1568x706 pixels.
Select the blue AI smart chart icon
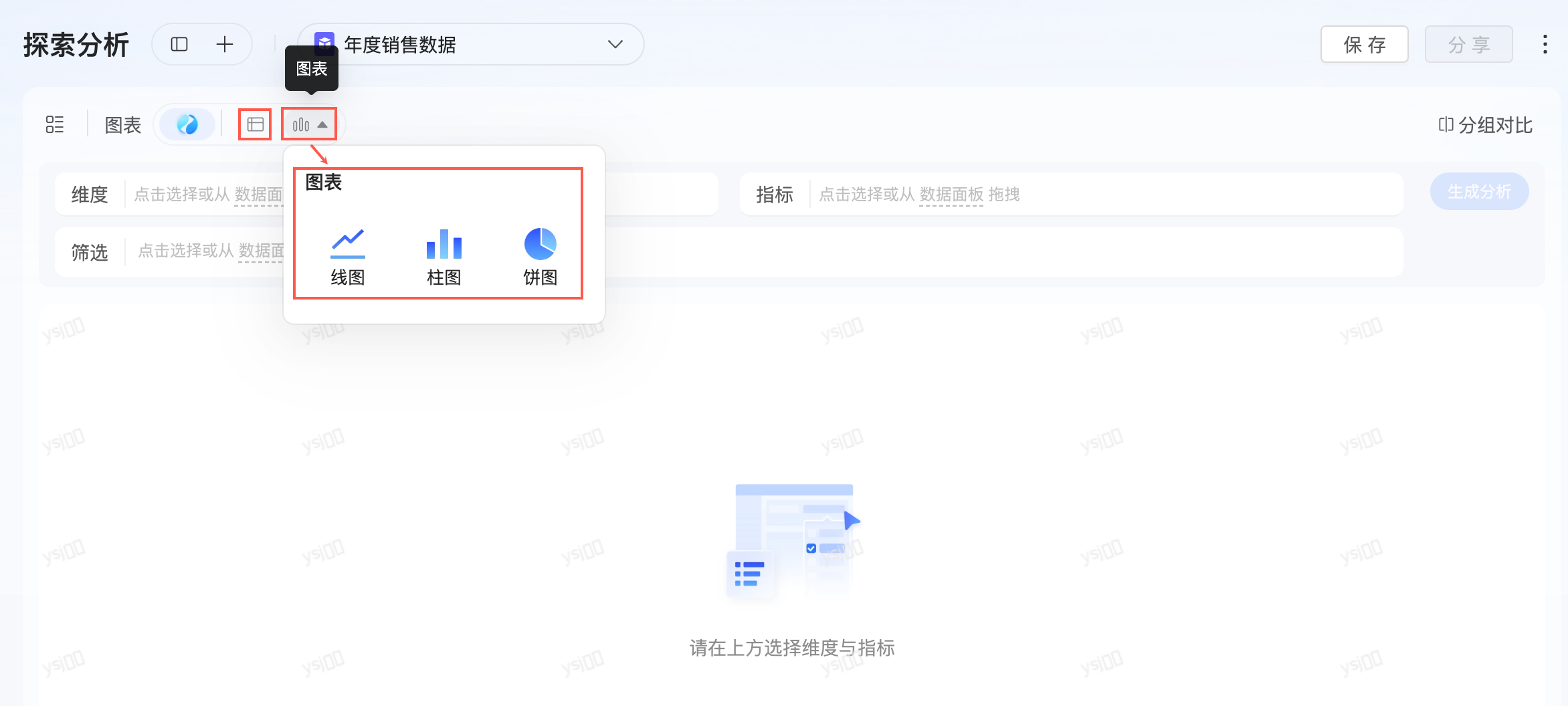[187, 124]
